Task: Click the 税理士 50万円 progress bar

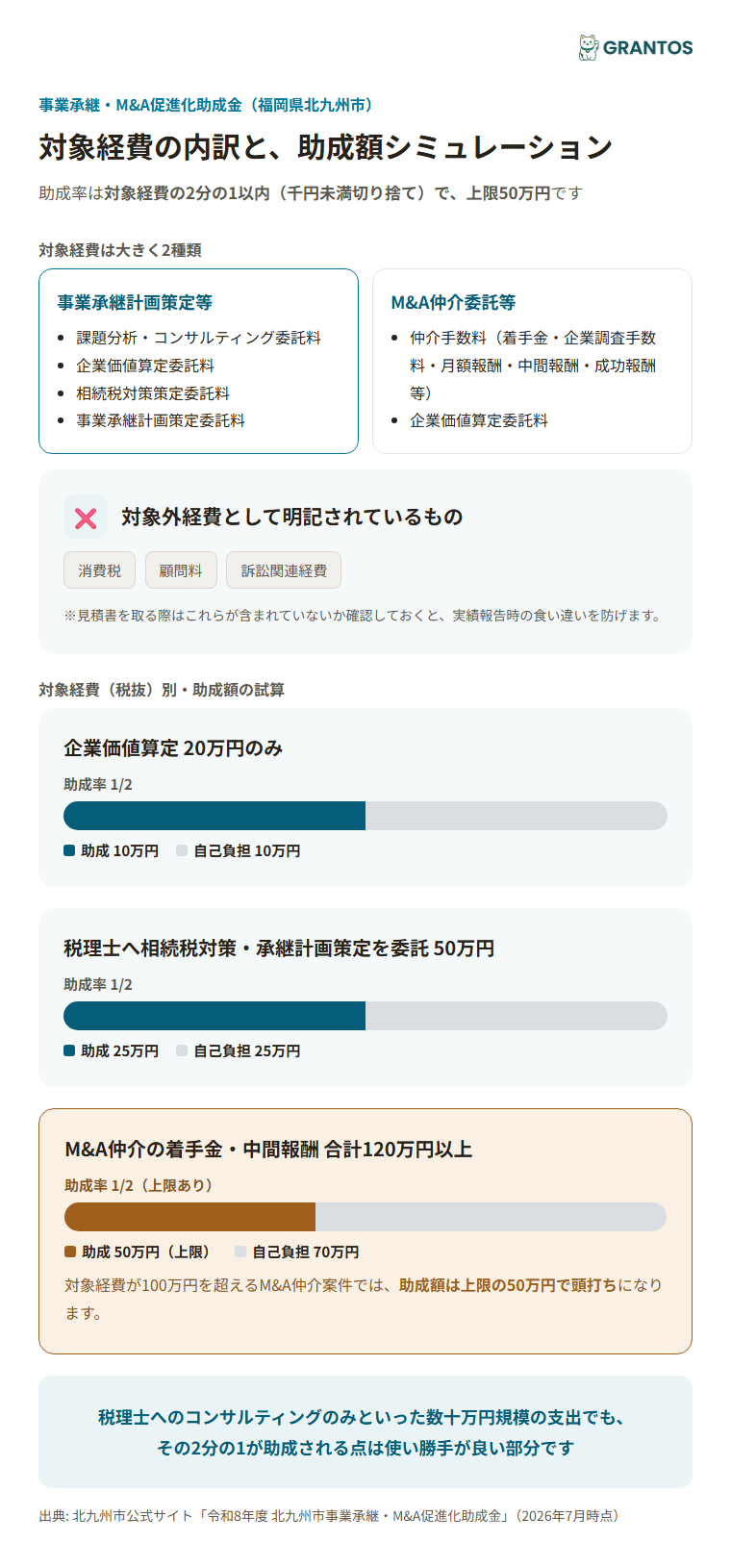Action: point(365,1016)
